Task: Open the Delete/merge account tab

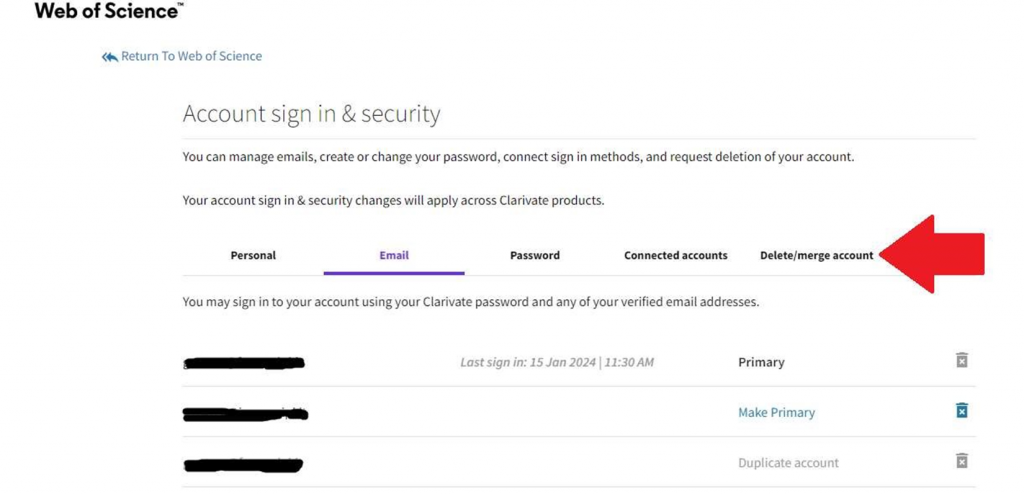Action: (x=816, y=255)
